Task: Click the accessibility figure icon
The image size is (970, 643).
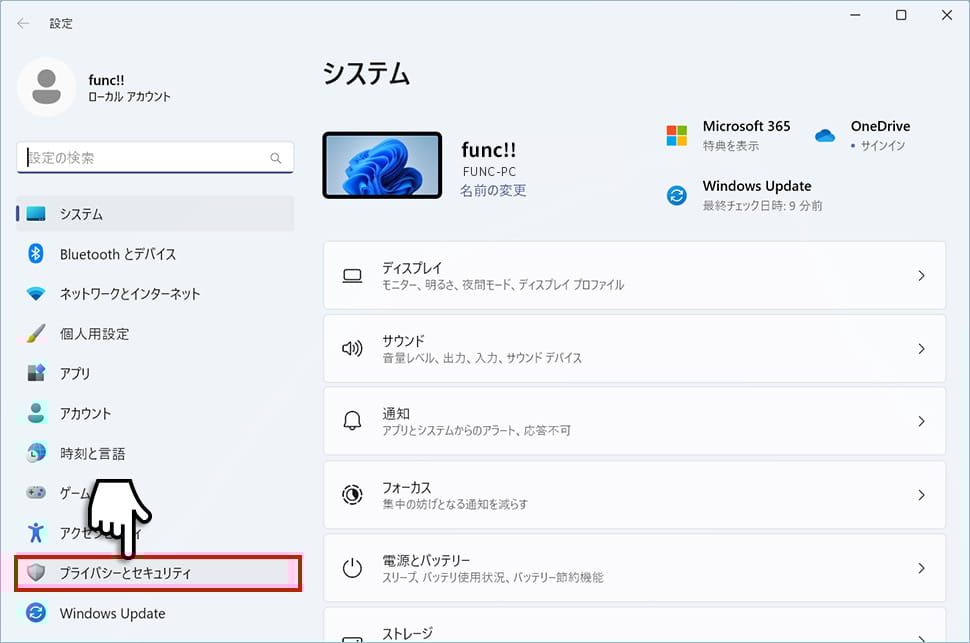Action: coord(36,532)
